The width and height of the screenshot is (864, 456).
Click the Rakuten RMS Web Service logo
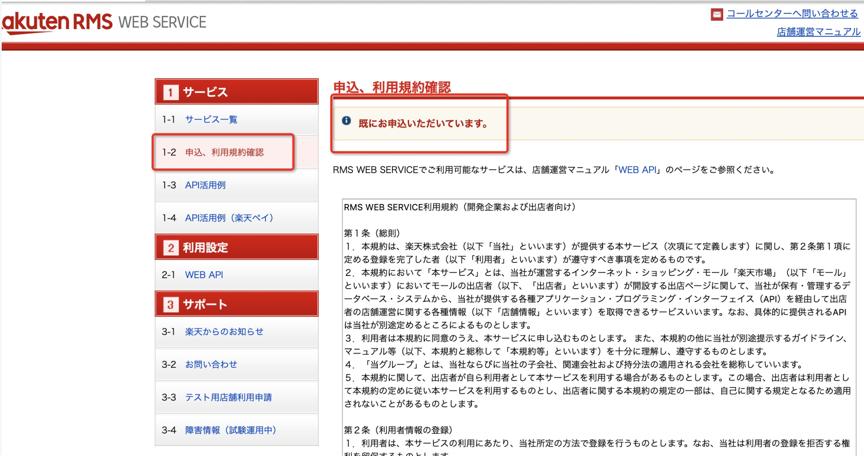(x=103, y=21)
